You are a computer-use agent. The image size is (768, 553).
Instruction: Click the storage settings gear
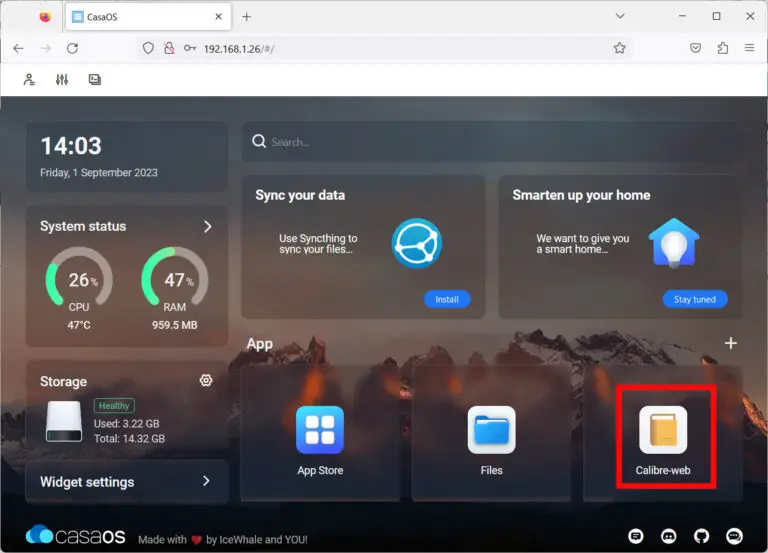click(206, 381)
